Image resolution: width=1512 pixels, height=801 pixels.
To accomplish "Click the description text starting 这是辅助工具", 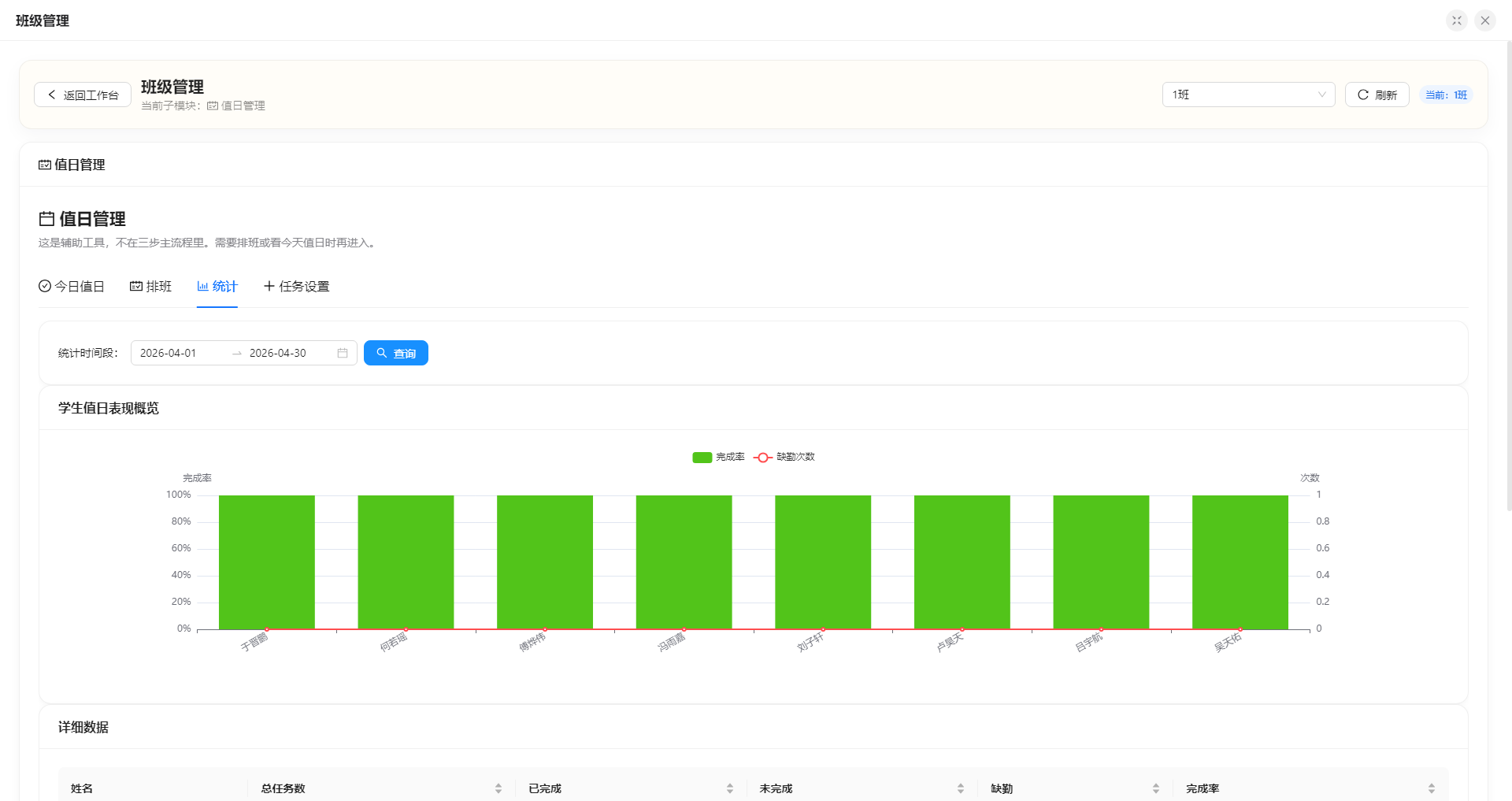I will point(209,243).
